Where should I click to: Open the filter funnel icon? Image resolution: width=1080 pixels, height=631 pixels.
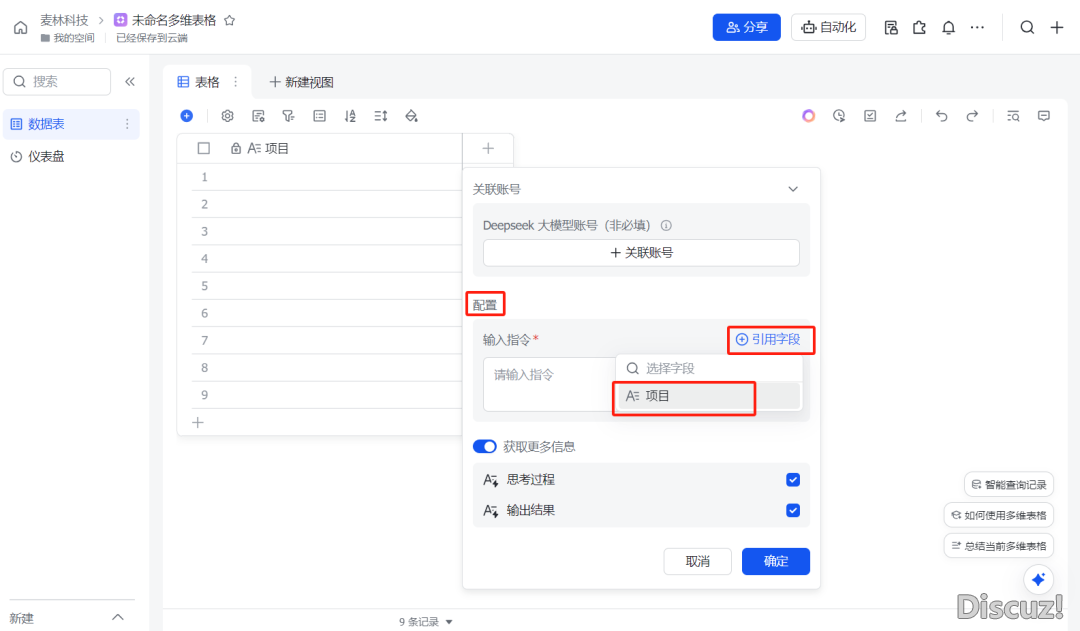[289, 116]
